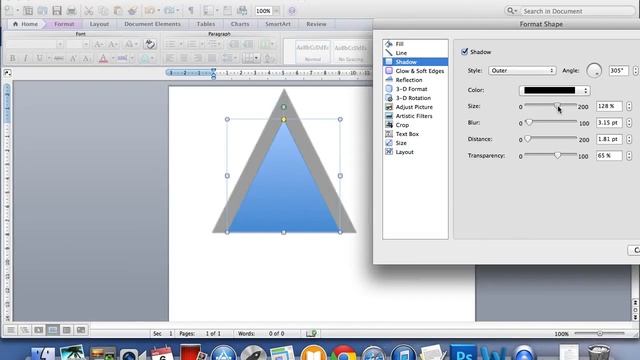Click the shadow Angle dial
This screenshot has height=360, width=640.
594,71
